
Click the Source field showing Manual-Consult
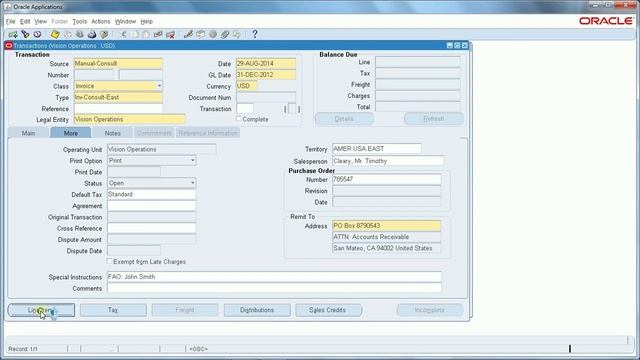(118, 64)
